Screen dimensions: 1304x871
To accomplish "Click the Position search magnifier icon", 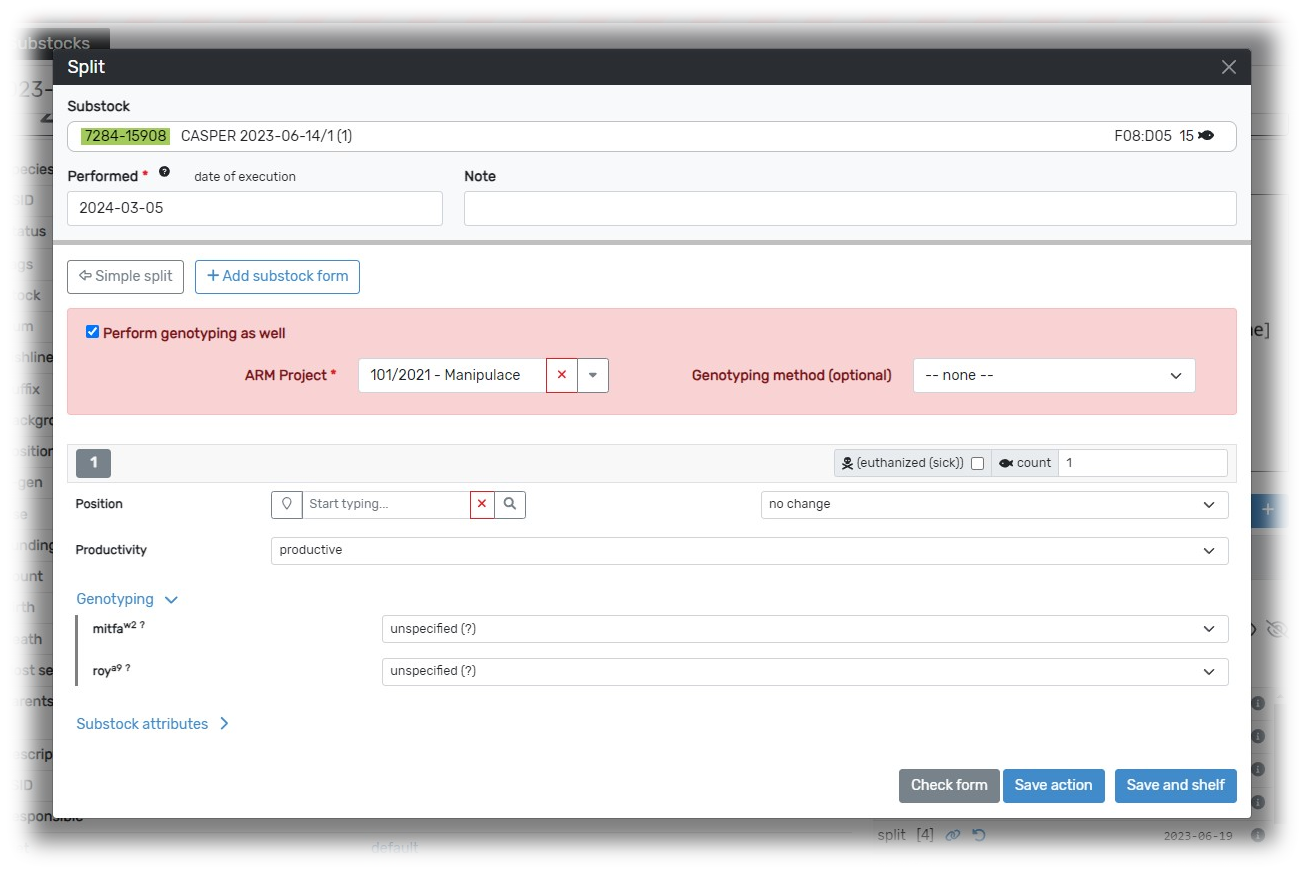I will 510,504.
